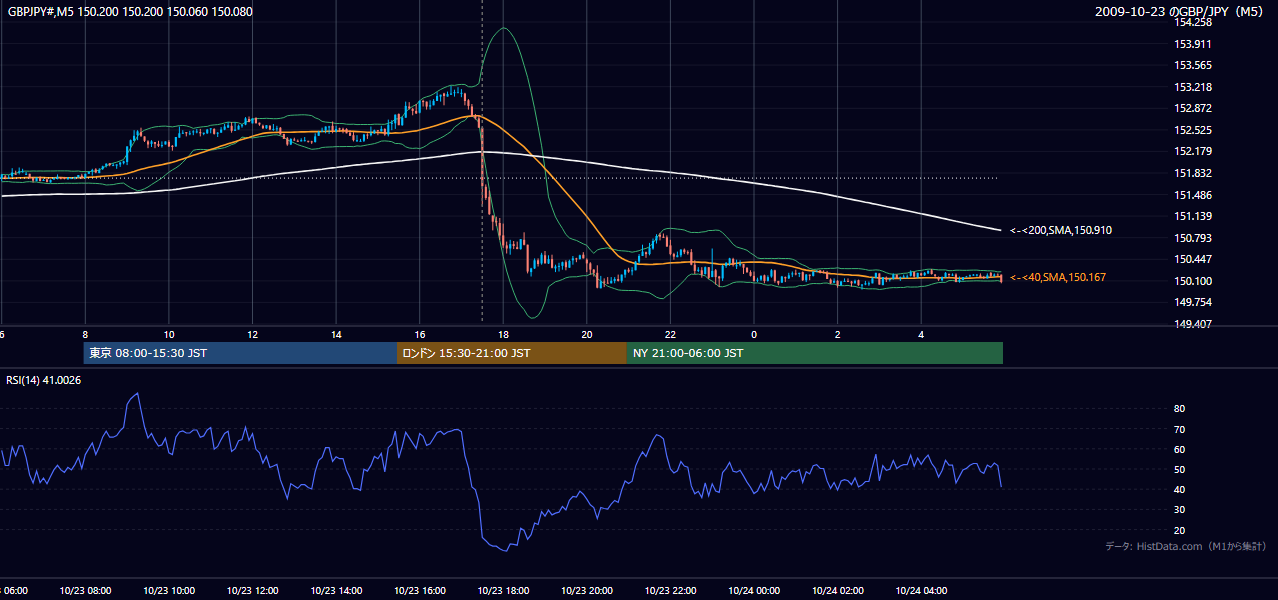This screenshot has height=600, width=1278.
Task: Click RSI scale level 20
Action: coord(1180,530)
